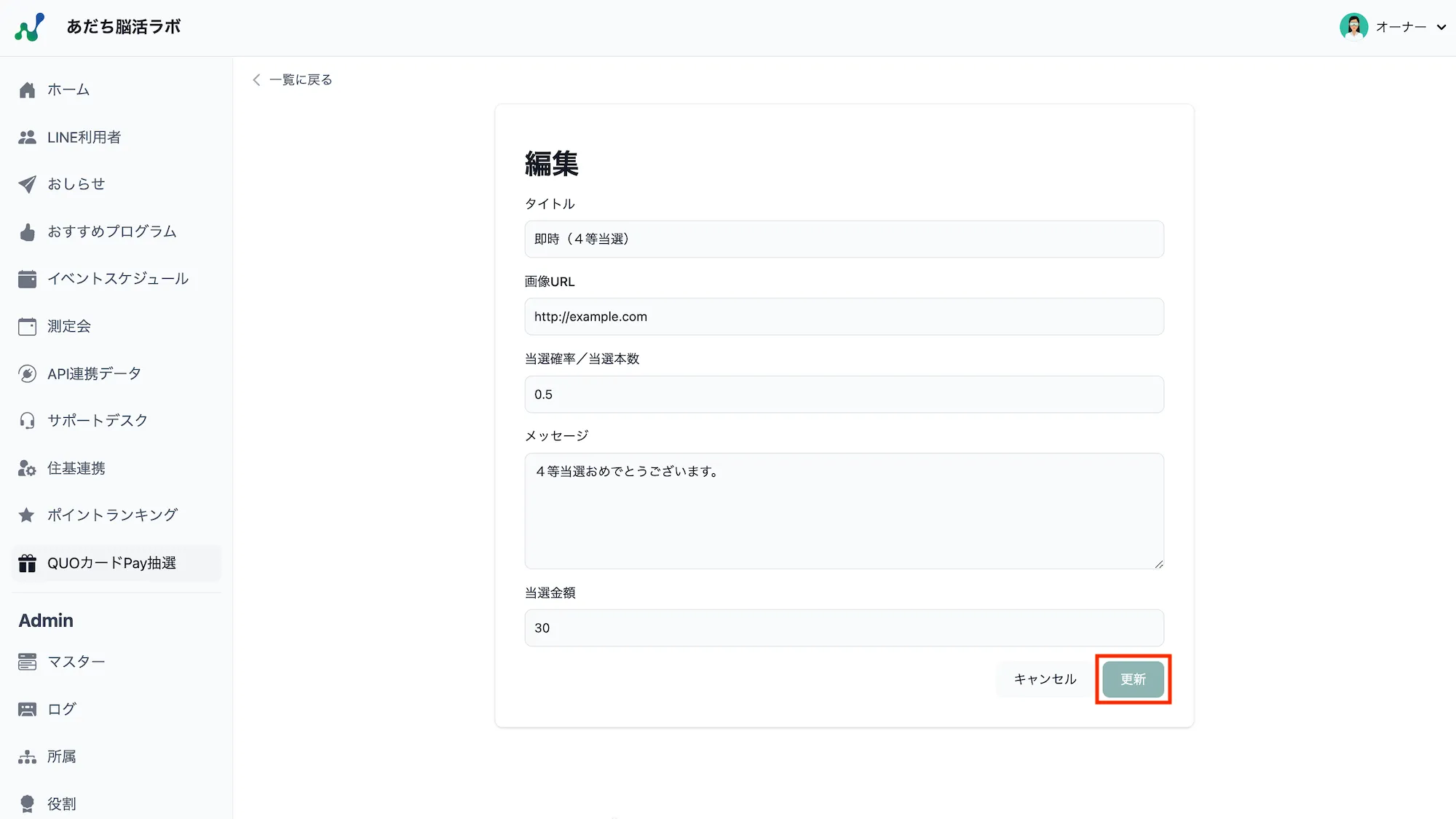The width and height of the screenshot is (1456, 819).
Task: Focus the 画像URL text field
Action: [844, 317]
